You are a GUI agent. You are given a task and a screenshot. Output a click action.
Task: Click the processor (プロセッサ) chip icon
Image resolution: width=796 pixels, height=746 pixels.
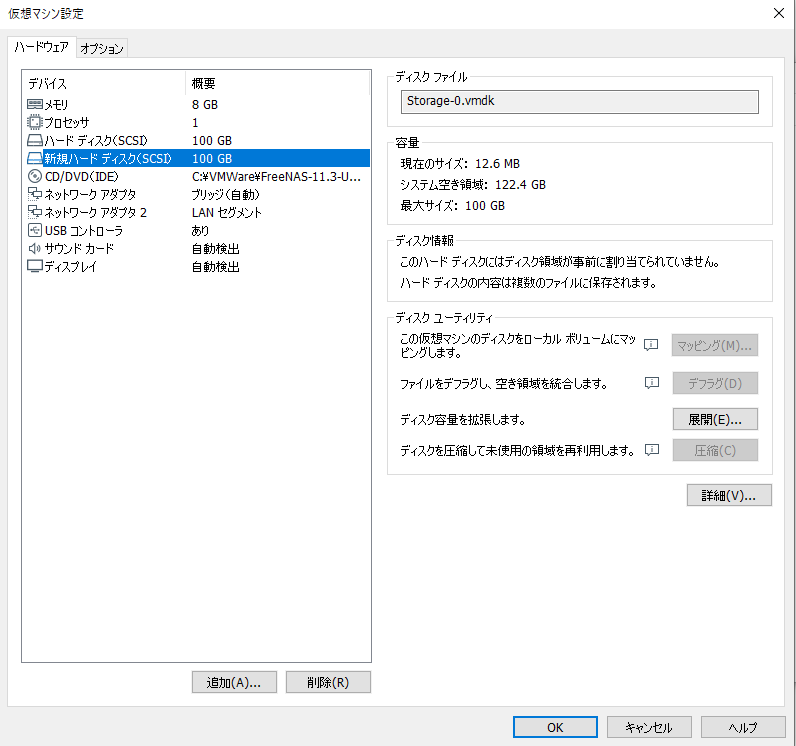[35, 122]
